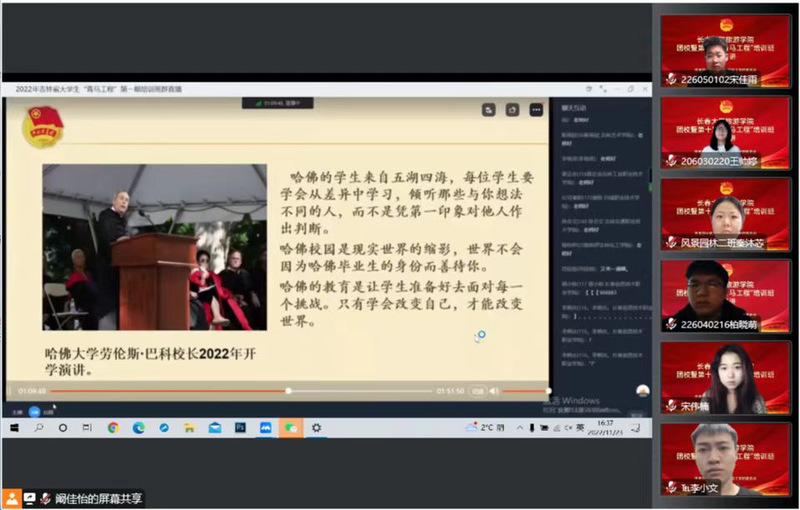The width and height of the screenshot is (800, 510).
Task: Select participant tile 206030220王帅哆
Action: coord(725,133)
